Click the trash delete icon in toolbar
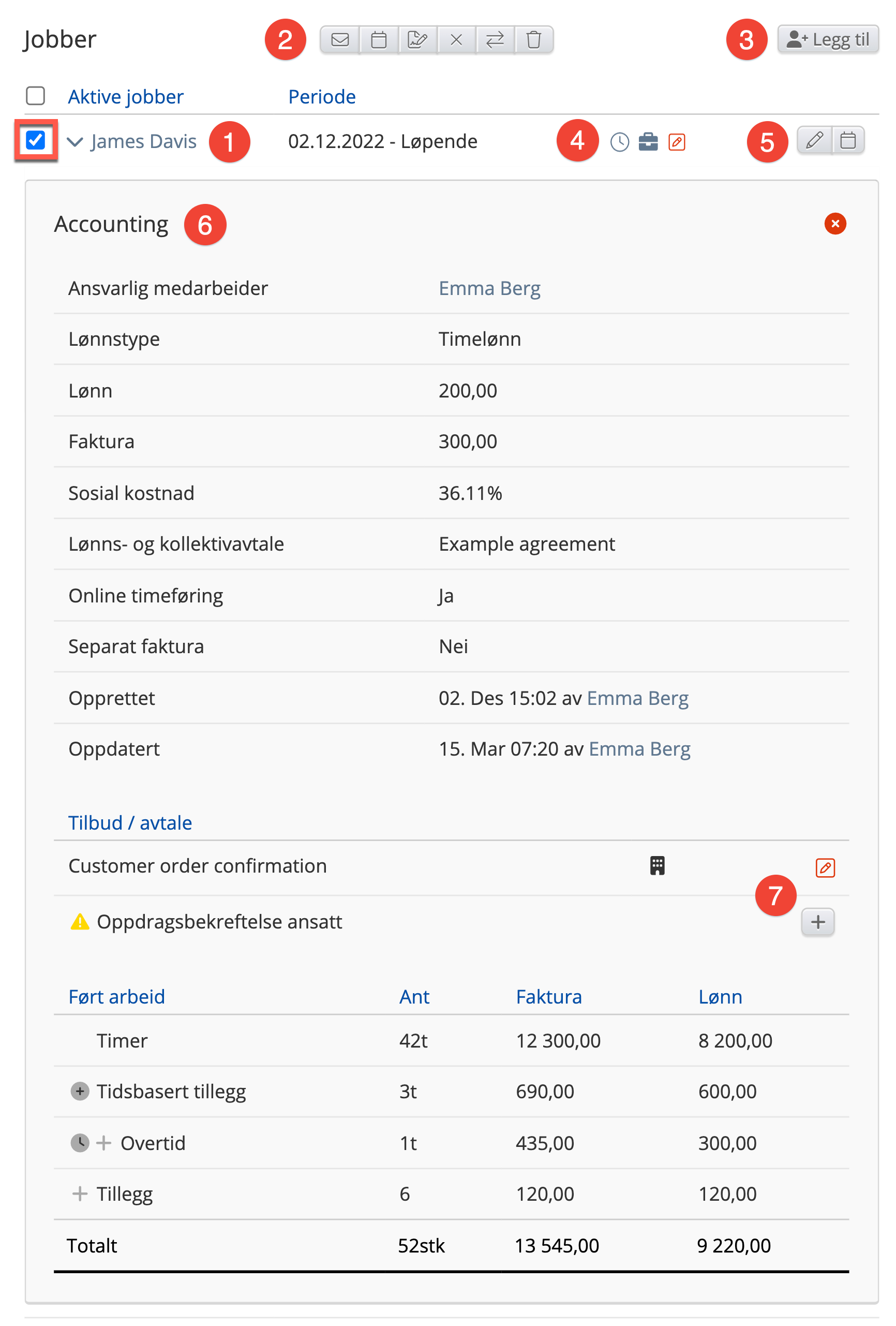 pyautogui.click(x=534, y=40)
